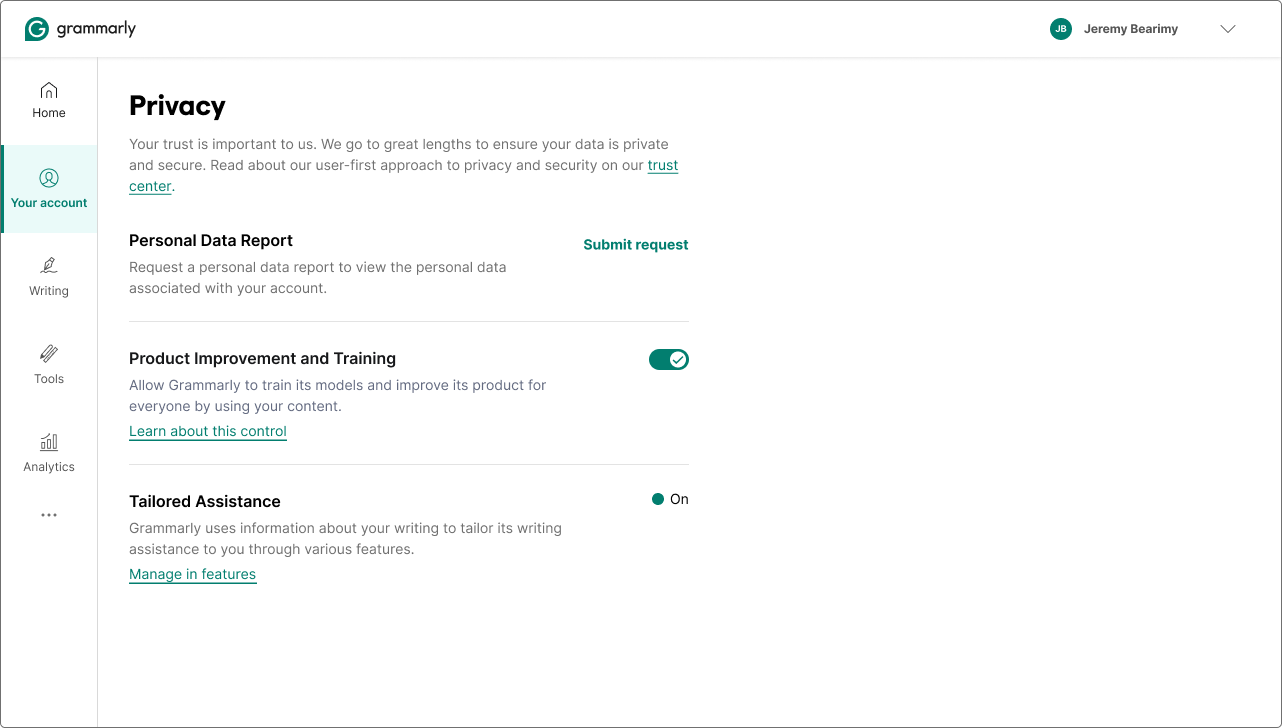Select the Home icon in the sidebar
Screen dimensions: 1282x728
[x=48, y=89]
